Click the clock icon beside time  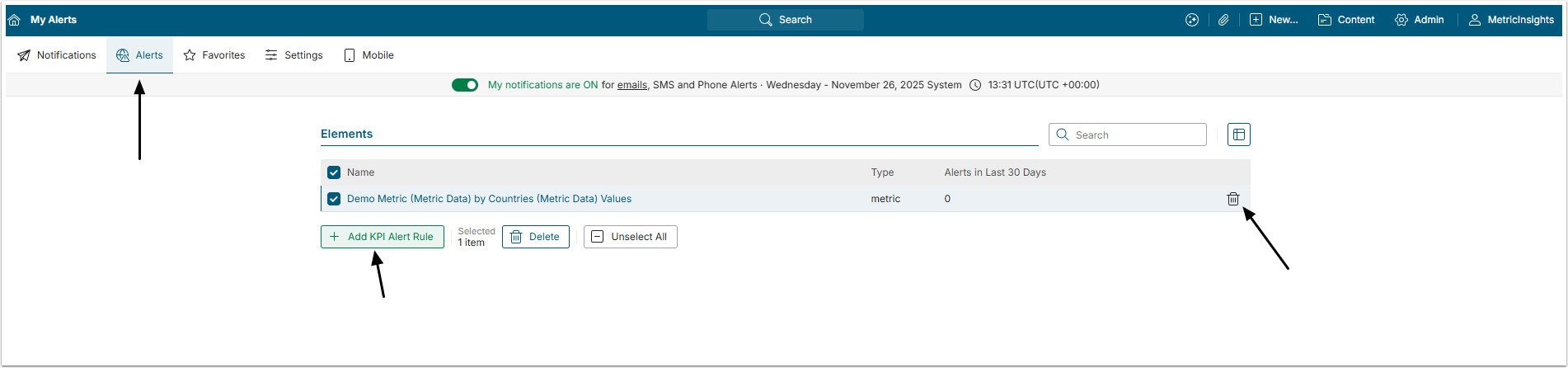click(x=975, y=85)
